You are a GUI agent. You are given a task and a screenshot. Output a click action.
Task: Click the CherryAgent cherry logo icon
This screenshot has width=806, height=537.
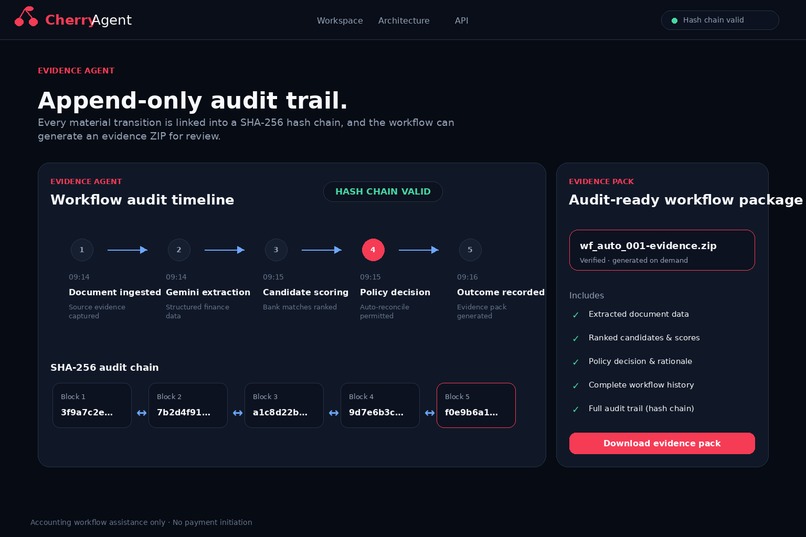pos(26,16)
